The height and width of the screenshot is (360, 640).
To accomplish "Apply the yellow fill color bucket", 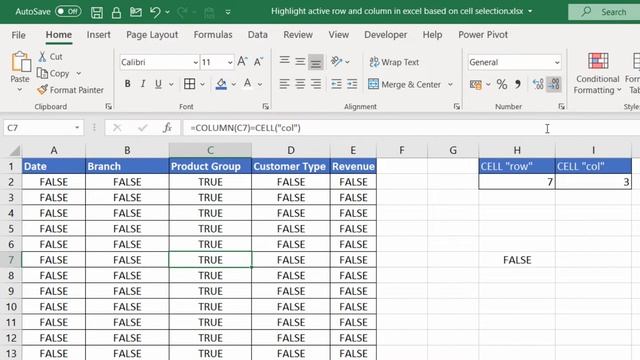I will coord(221,84).
